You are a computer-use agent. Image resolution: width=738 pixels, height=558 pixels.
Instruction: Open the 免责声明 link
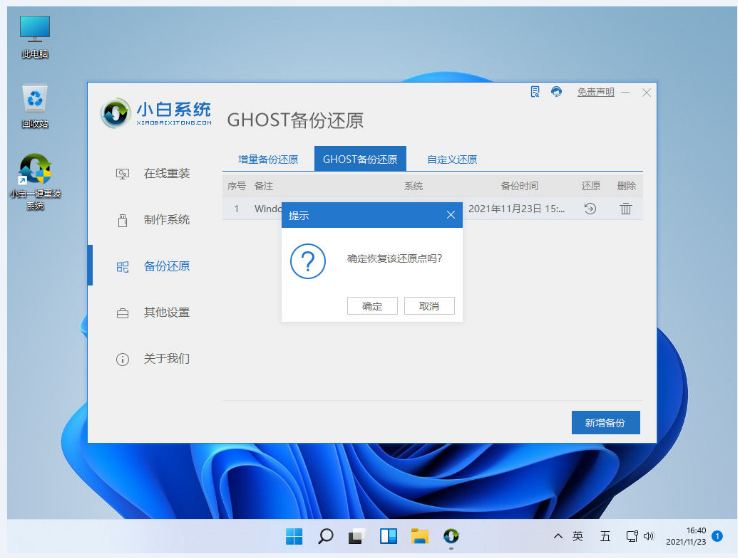[x=596, y=92]
